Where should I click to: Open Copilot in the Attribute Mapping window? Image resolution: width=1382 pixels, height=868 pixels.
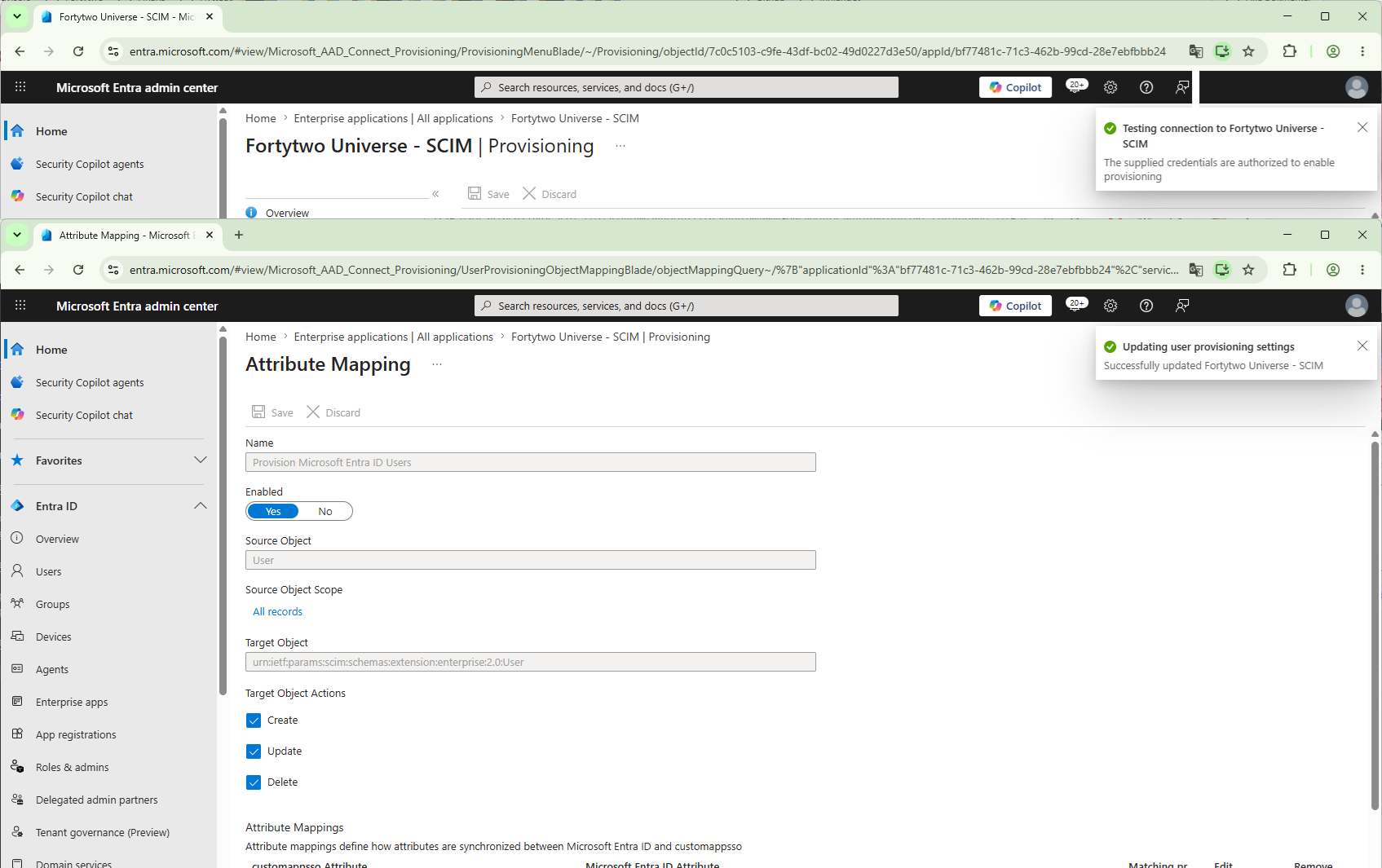[1015, 306]
